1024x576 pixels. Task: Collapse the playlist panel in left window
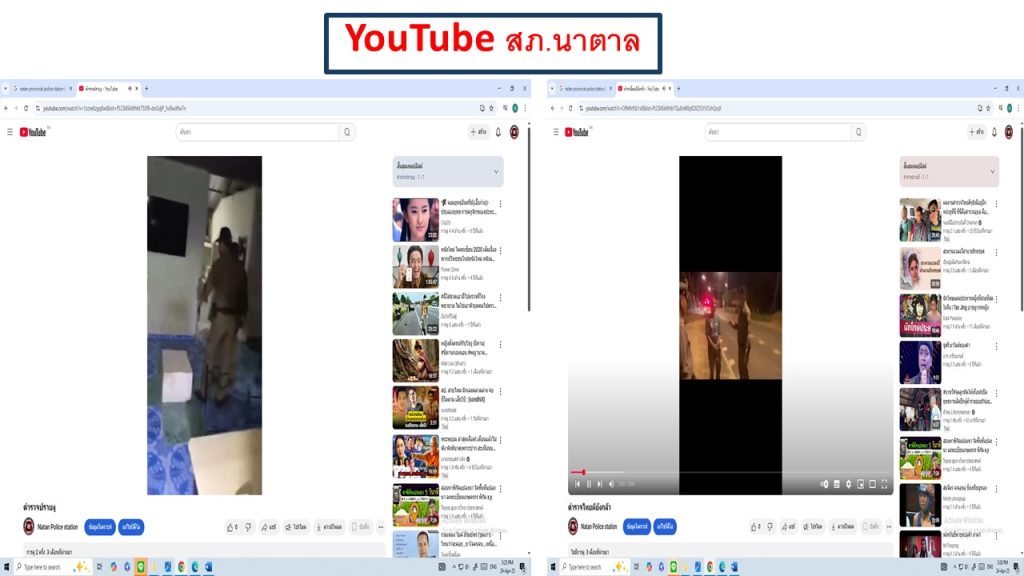(x=497, y=171)
